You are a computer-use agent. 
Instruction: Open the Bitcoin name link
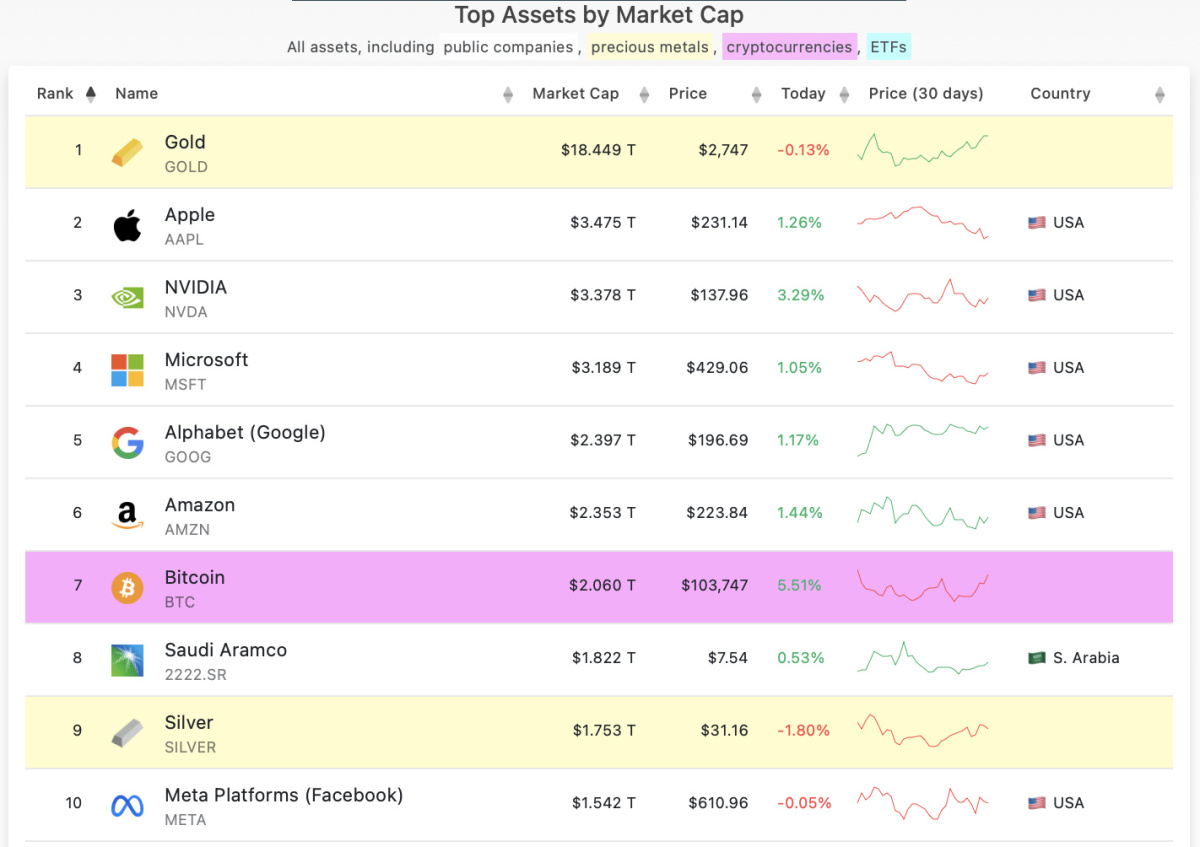[x=195, y=577]
